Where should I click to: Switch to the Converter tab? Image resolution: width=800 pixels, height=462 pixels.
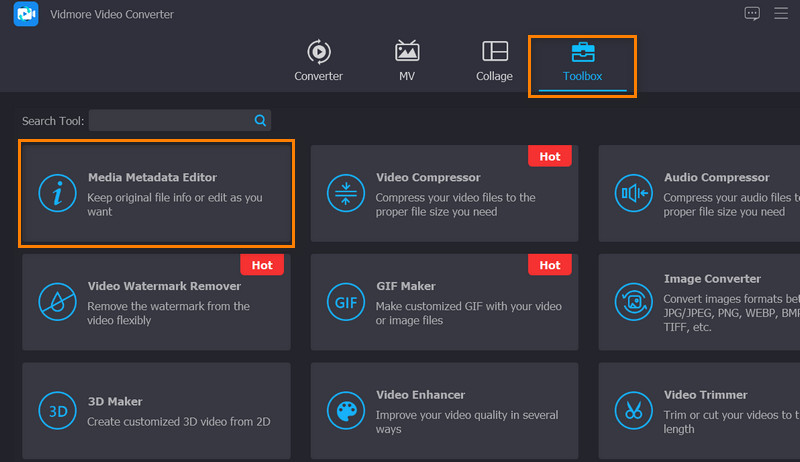(318, 61)
